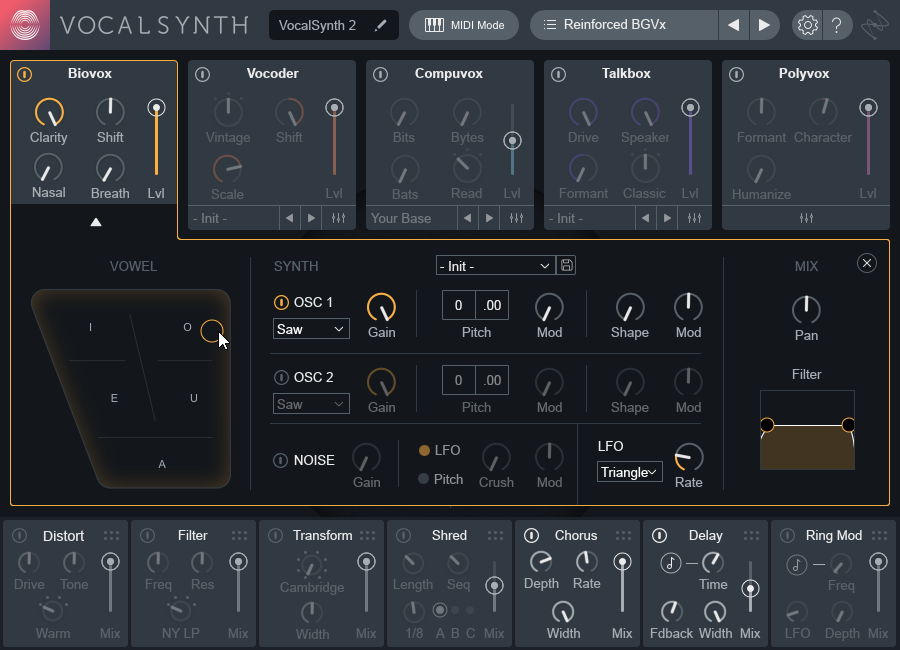Image resolution: width=900 pixels, height=650 pixels.
Task: Close the Biovox advanced panel
Action: (x=867, y=263)
